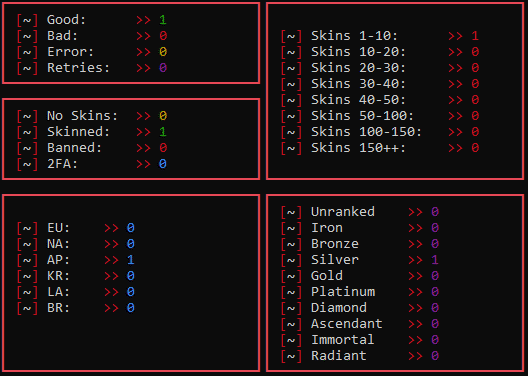Click the blue value beside EU
This screenshot has width=528, height=376.
coord(131,228)
